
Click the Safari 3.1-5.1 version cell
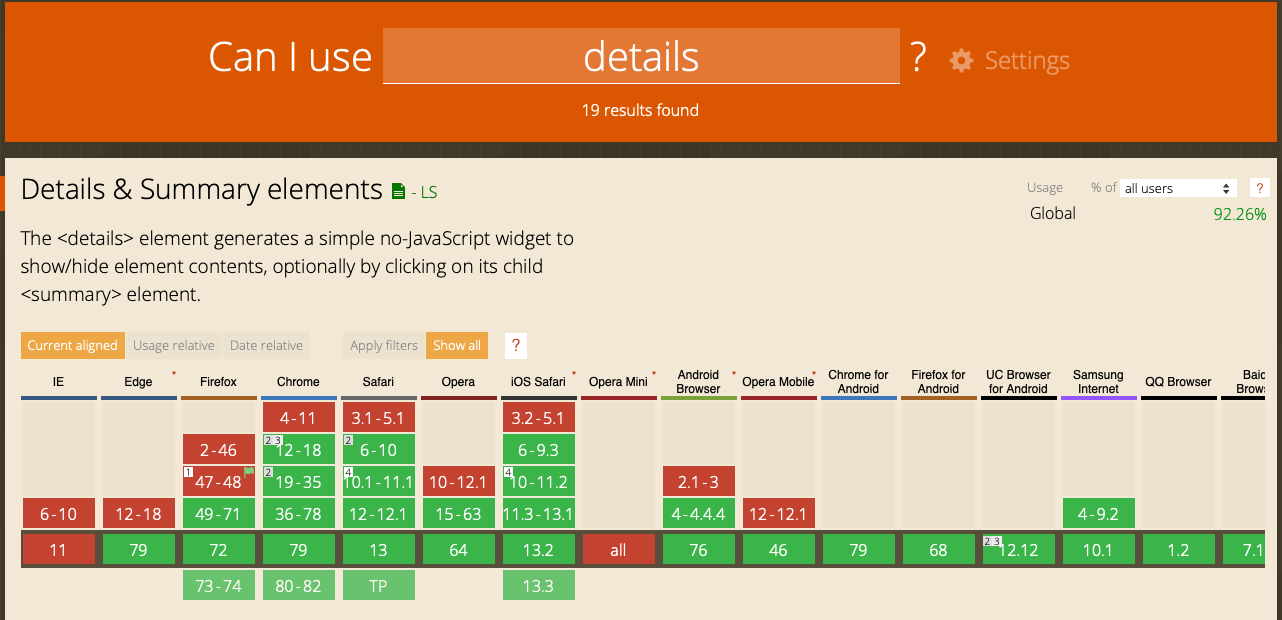pyautogui.click(x=379, y=418)
